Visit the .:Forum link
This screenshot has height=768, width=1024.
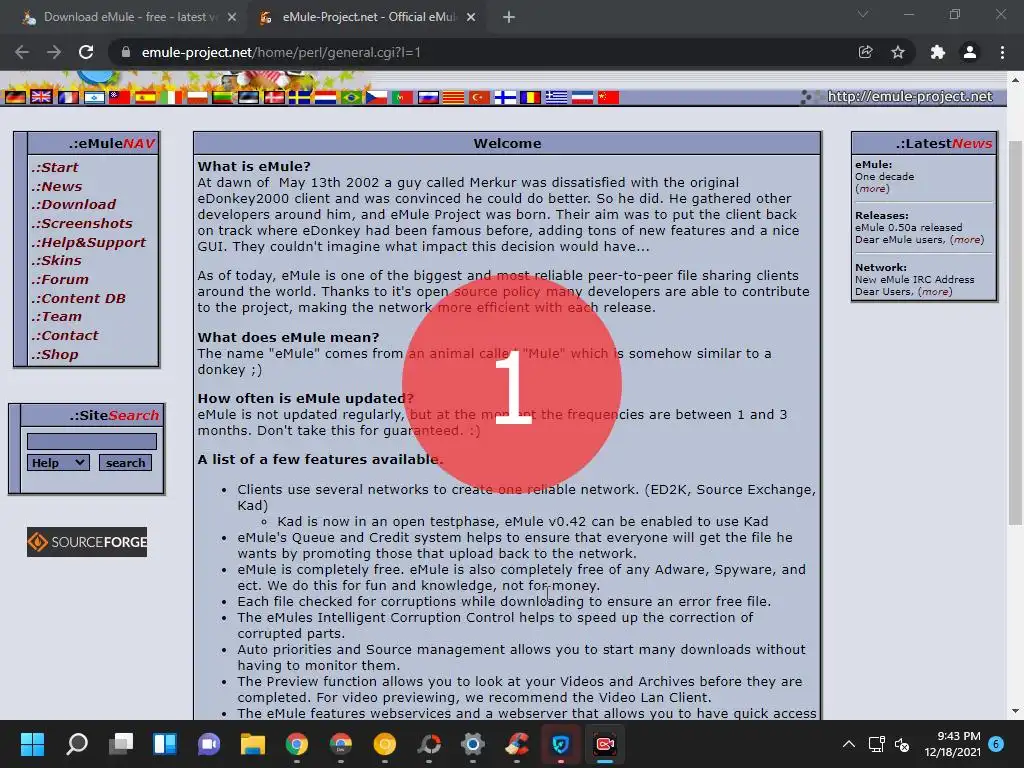point(60,280)
